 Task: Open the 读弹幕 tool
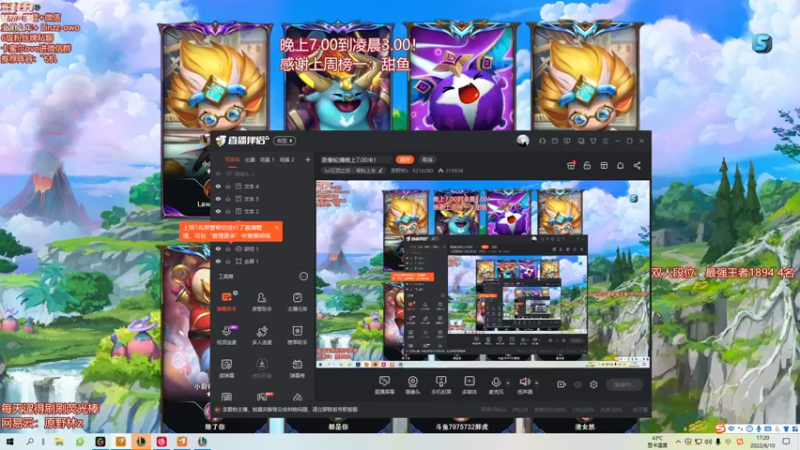tap(227, 368)
